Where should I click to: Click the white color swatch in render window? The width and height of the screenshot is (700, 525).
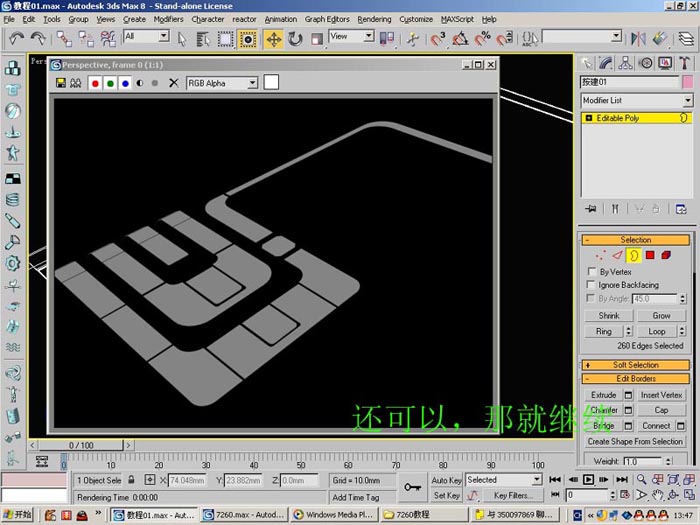click(x=271, y=83)
